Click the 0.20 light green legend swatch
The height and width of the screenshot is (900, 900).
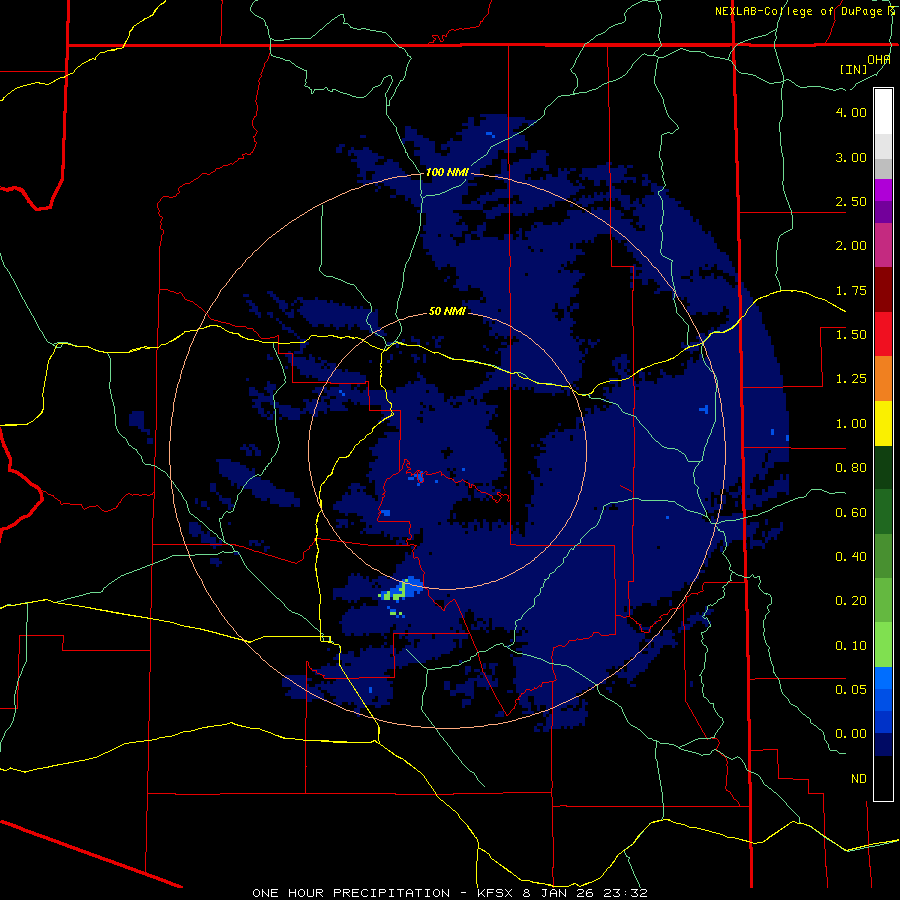[883, 600]
